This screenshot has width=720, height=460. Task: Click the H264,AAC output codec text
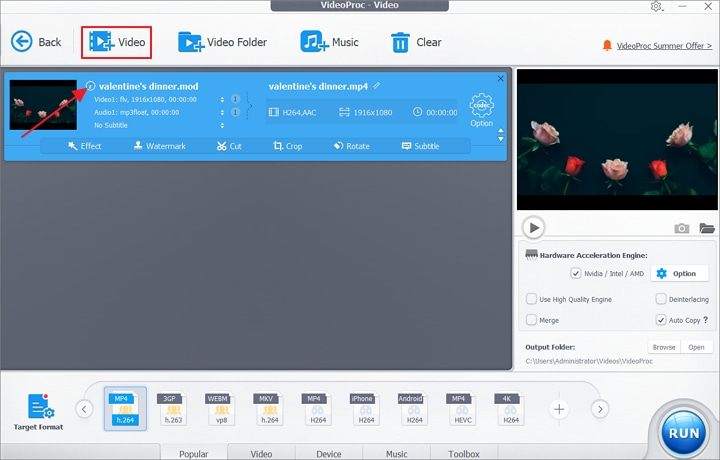pyautogui.click(x=299, y=112)
